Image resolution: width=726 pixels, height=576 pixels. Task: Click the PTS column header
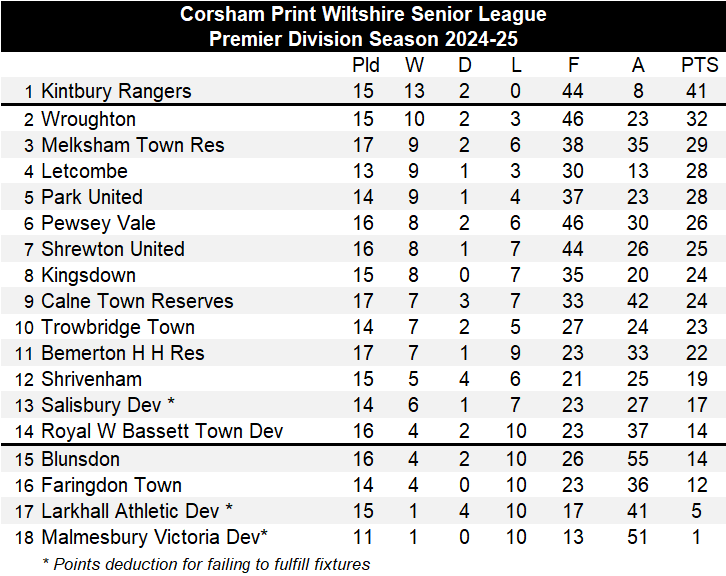[x=700, y=66]
